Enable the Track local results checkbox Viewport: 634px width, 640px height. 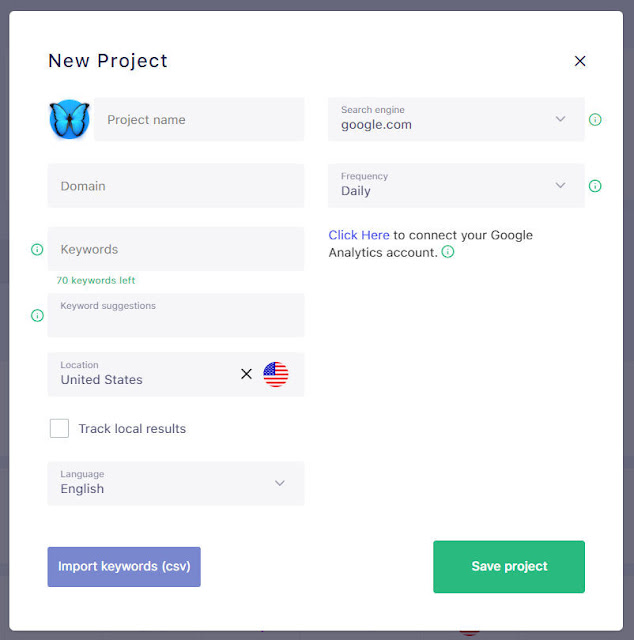tap(59, 428)
